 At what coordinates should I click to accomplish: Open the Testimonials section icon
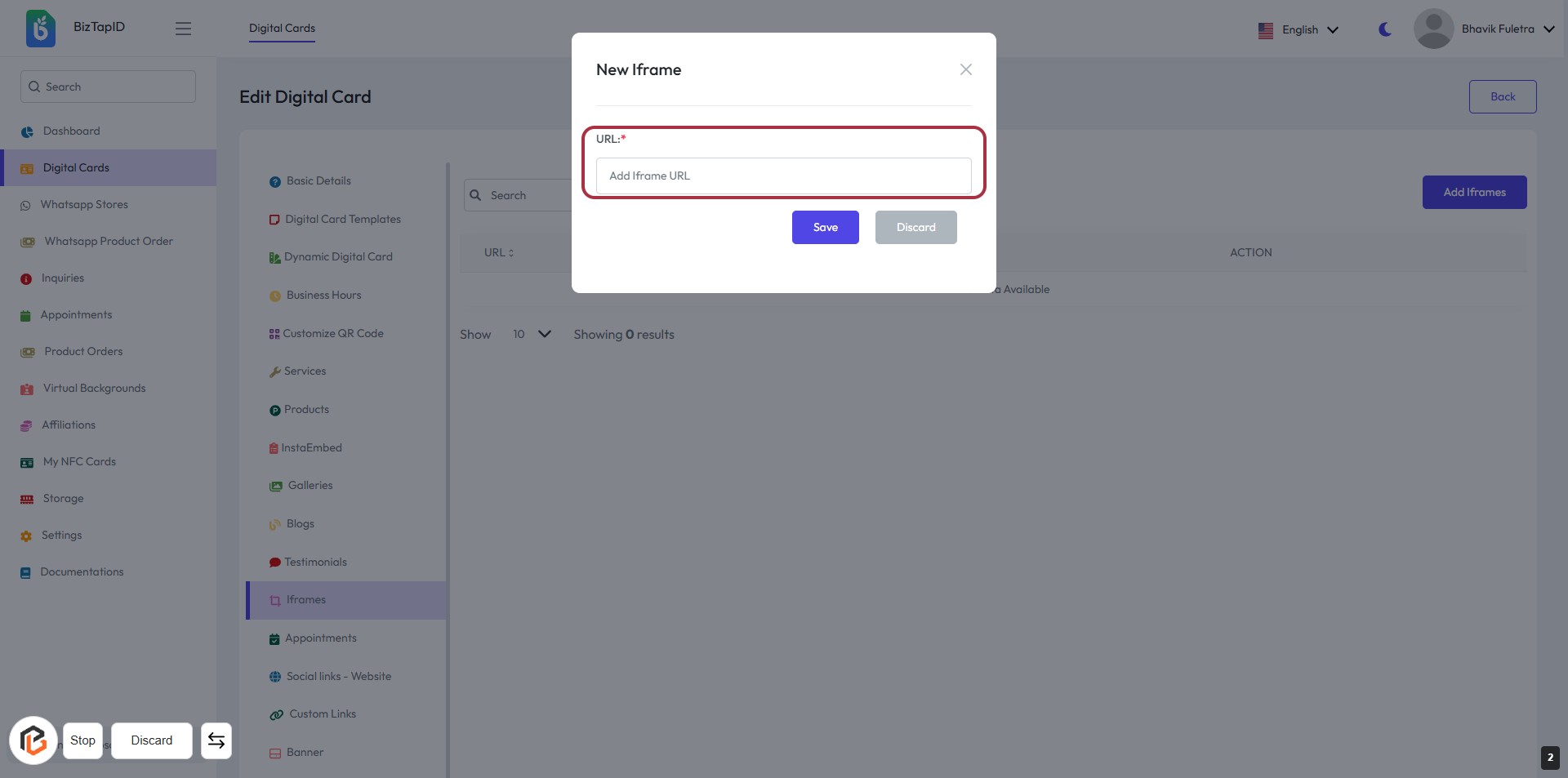(x=275, y=562)
